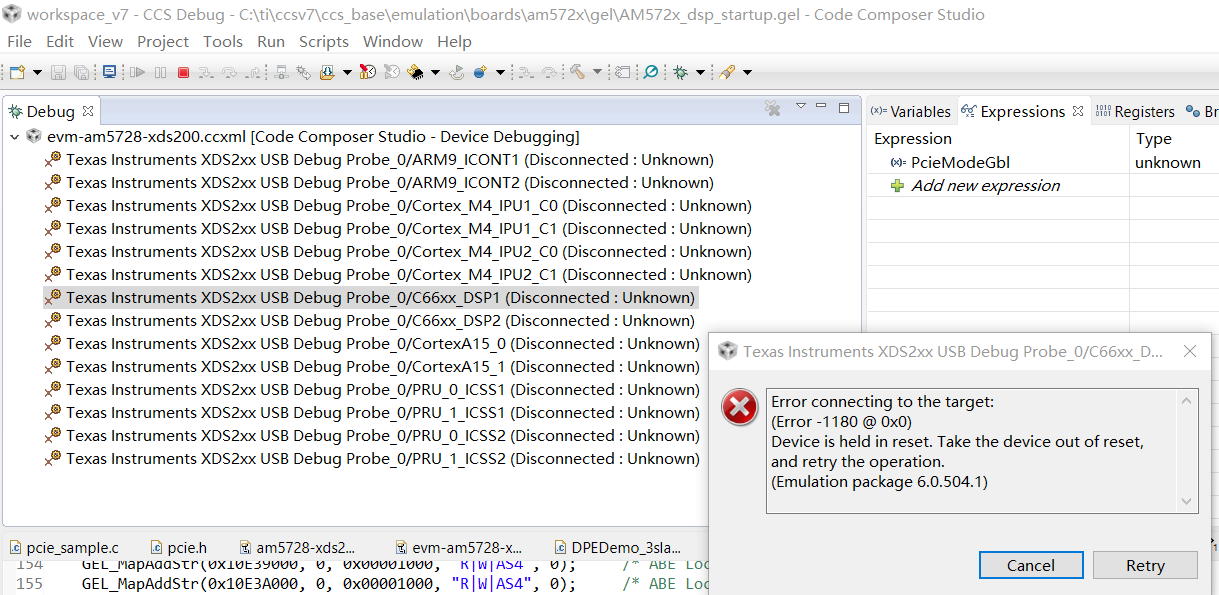Click the Debug bug toolbar icon

pos(680,72)
